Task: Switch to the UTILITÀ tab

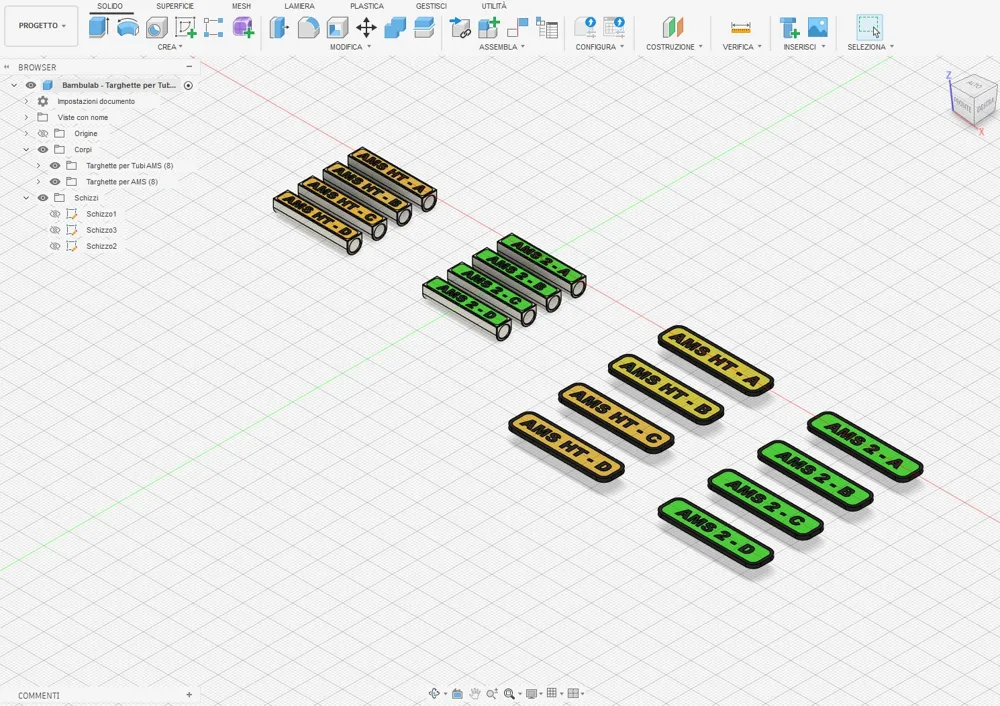Action: tap(494, 6)
